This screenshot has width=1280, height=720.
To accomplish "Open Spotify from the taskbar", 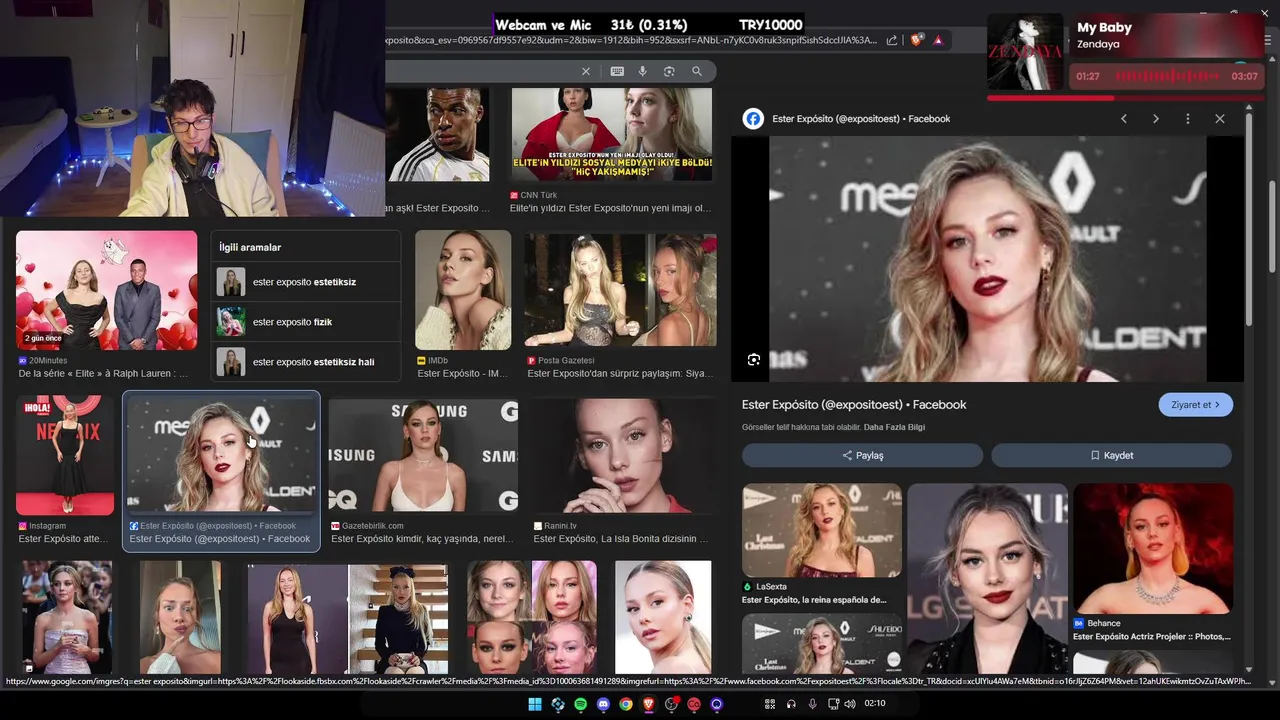I will 581,704.
